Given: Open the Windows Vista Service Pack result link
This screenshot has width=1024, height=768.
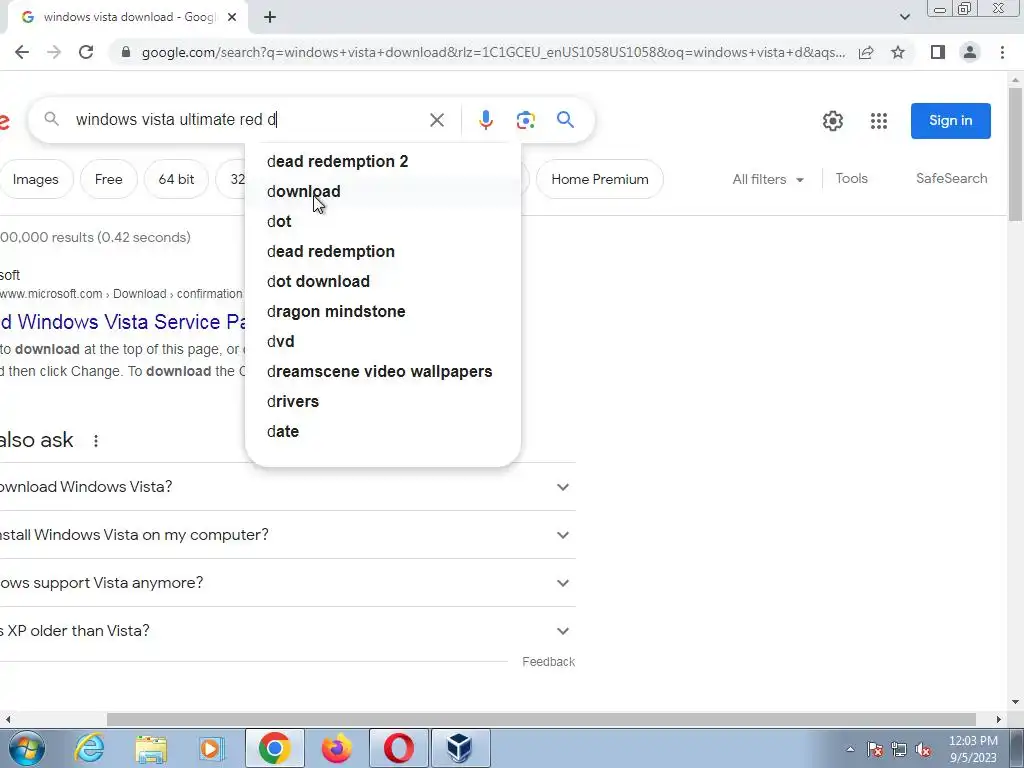Looking at the screenshot, I should point(123,321).
